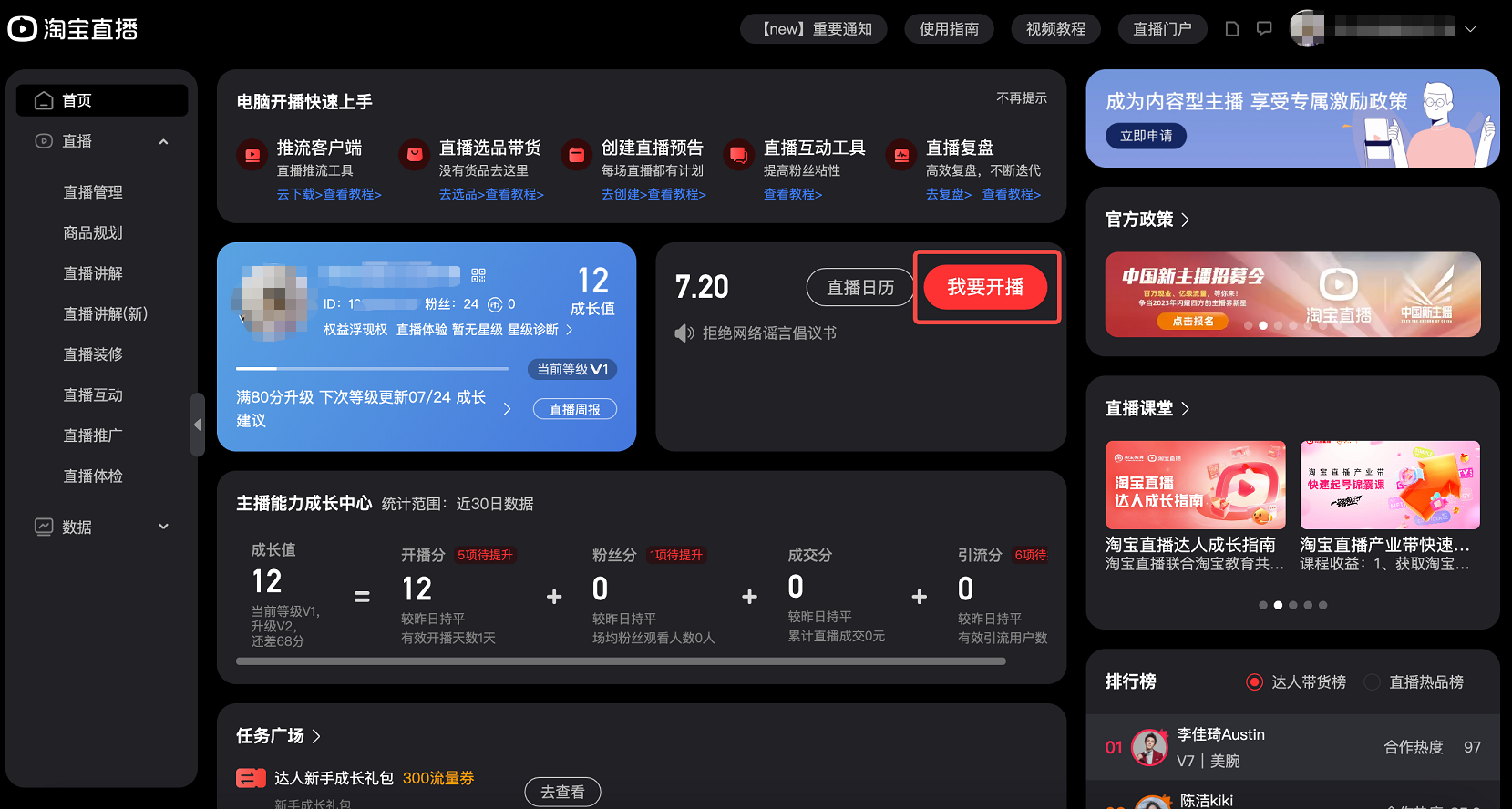Click the 创建直播预告 red icon
The image size is (1512, 809).
[576, 155]
